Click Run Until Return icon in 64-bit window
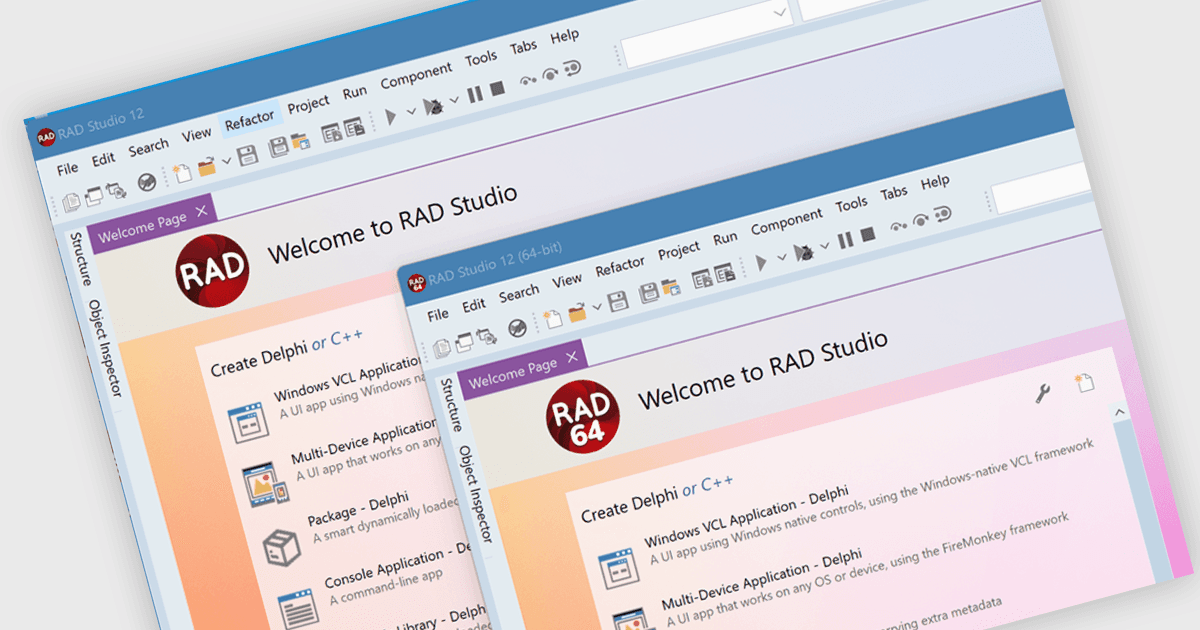The width and height of the screenshot is (1200, 630). click(942, 213)
